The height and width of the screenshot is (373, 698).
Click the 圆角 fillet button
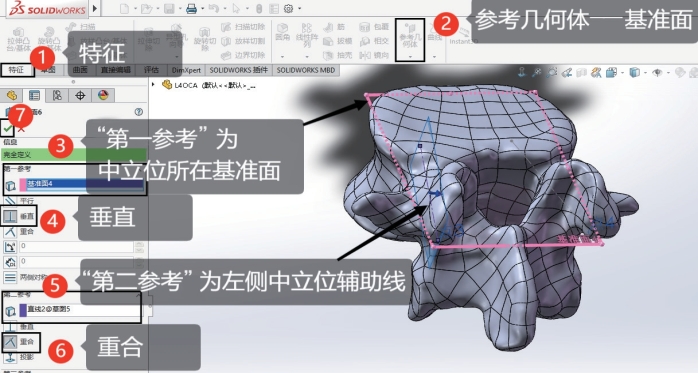[283, 32]
